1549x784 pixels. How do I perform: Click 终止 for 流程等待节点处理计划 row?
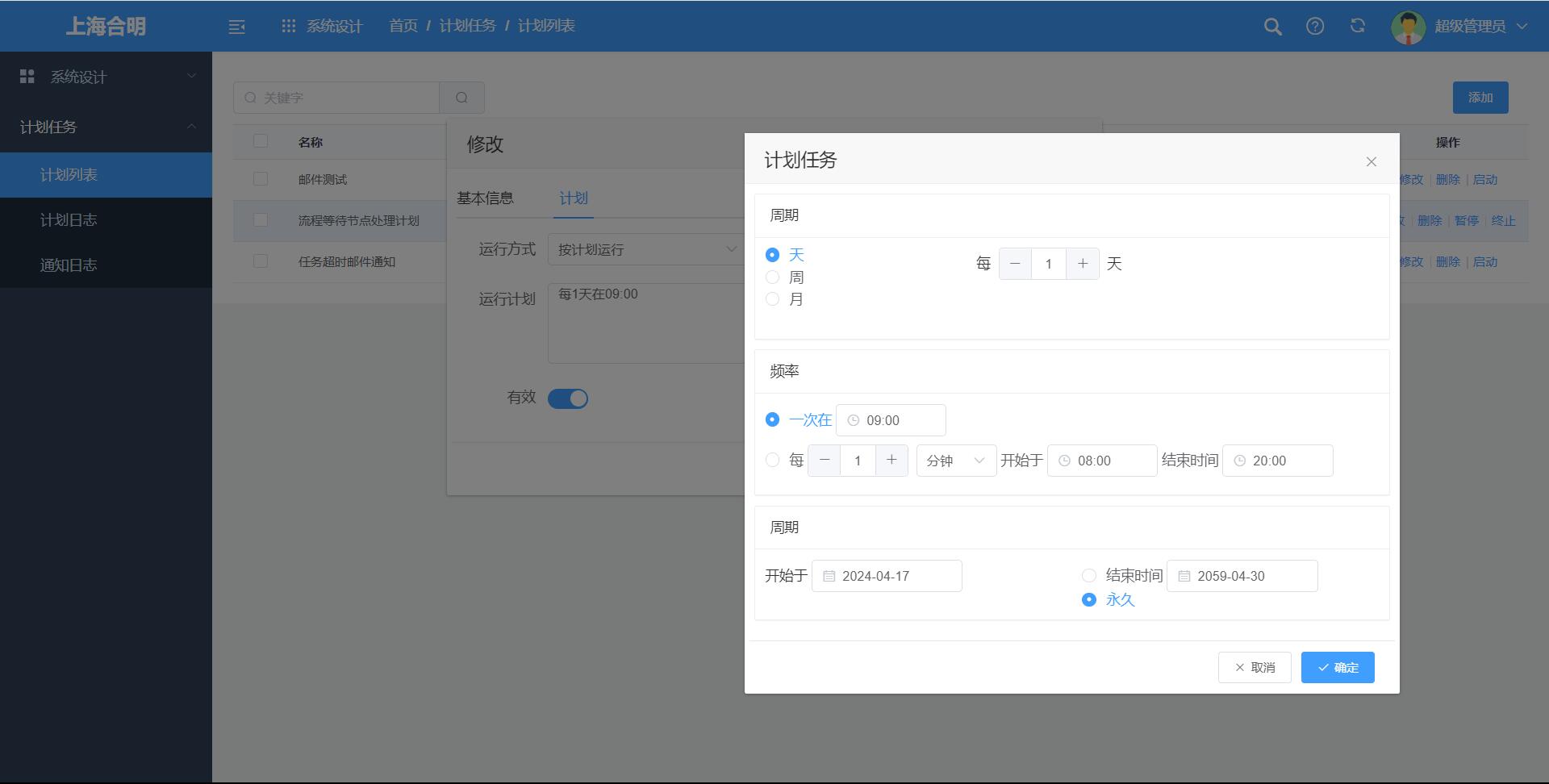(1504, 220)
